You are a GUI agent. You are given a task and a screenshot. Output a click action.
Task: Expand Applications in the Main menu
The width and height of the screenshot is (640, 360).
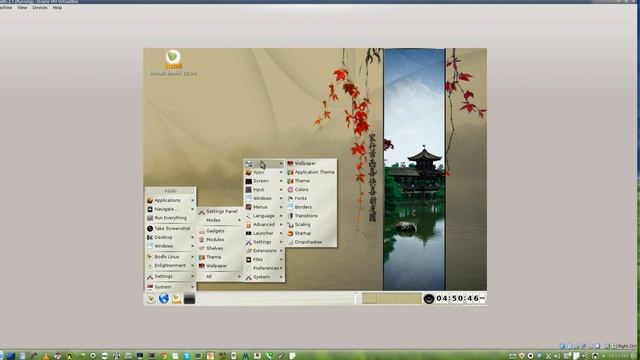(x=170, y=200)
